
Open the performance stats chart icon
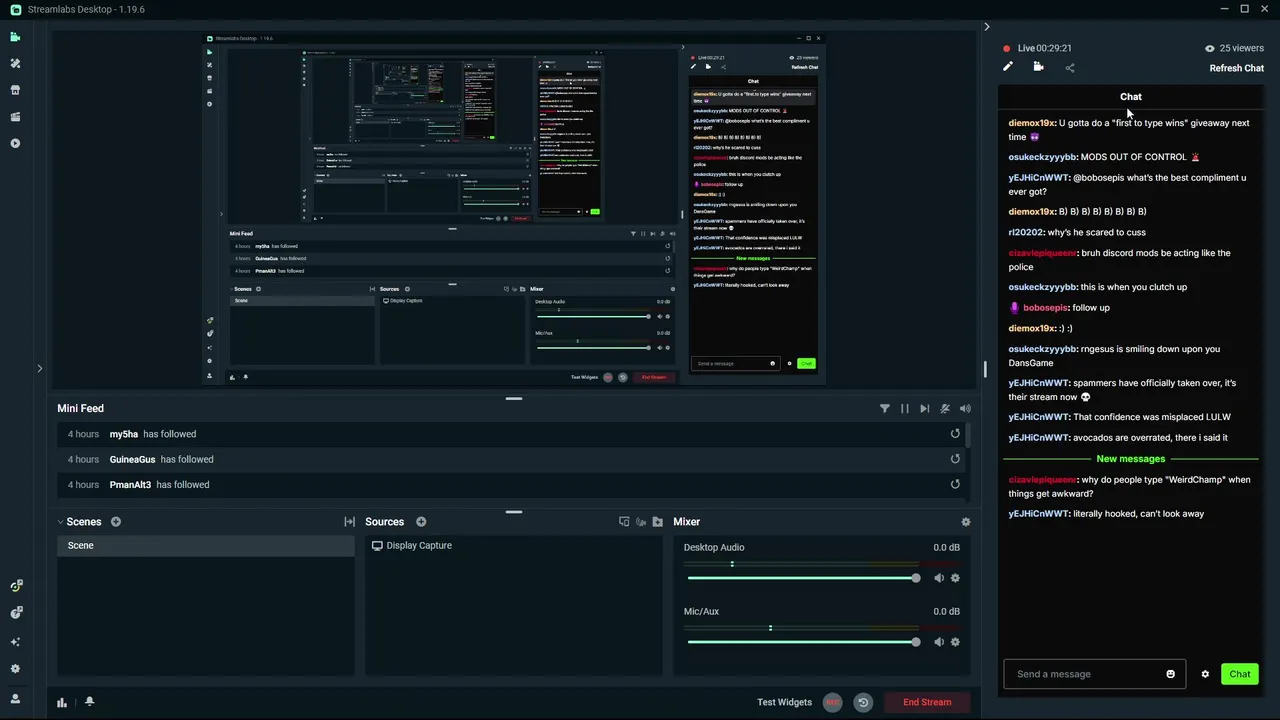(62, 702)
